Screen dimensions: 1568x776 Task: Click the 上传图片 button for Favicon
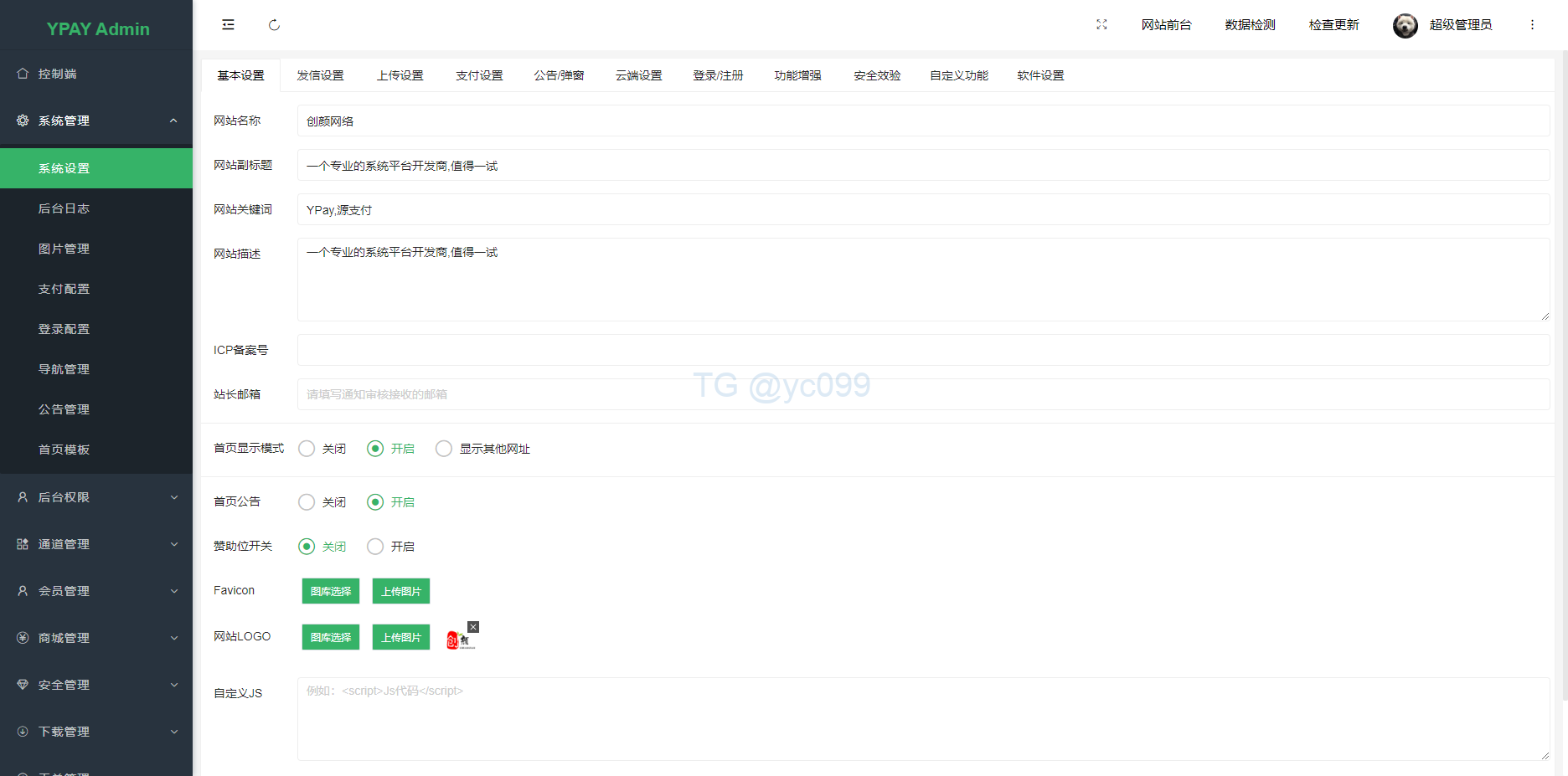[x=400, y=591]
